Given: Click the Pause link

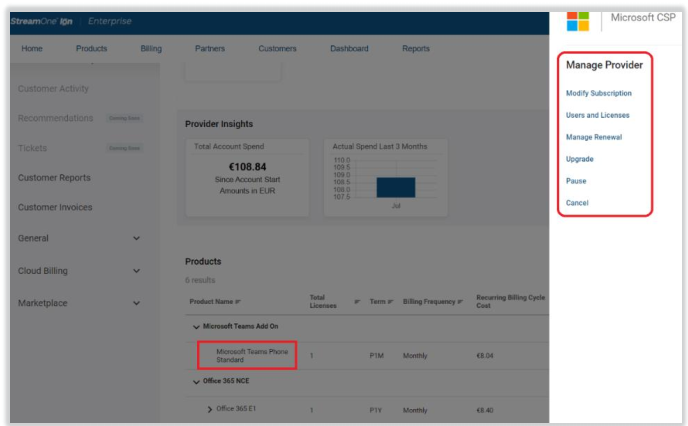Looking at the screenshot, I should pos(576,181).
